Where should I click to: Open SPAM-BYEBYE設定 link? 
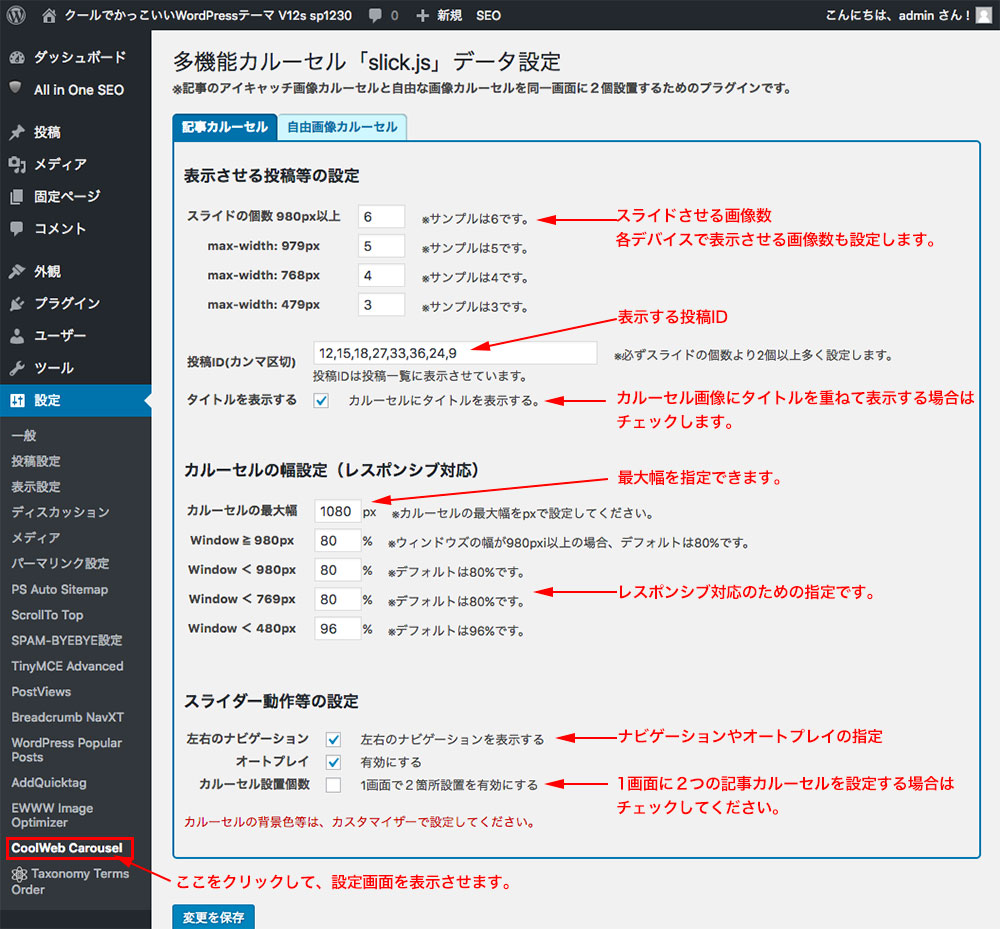coord(66,640)
